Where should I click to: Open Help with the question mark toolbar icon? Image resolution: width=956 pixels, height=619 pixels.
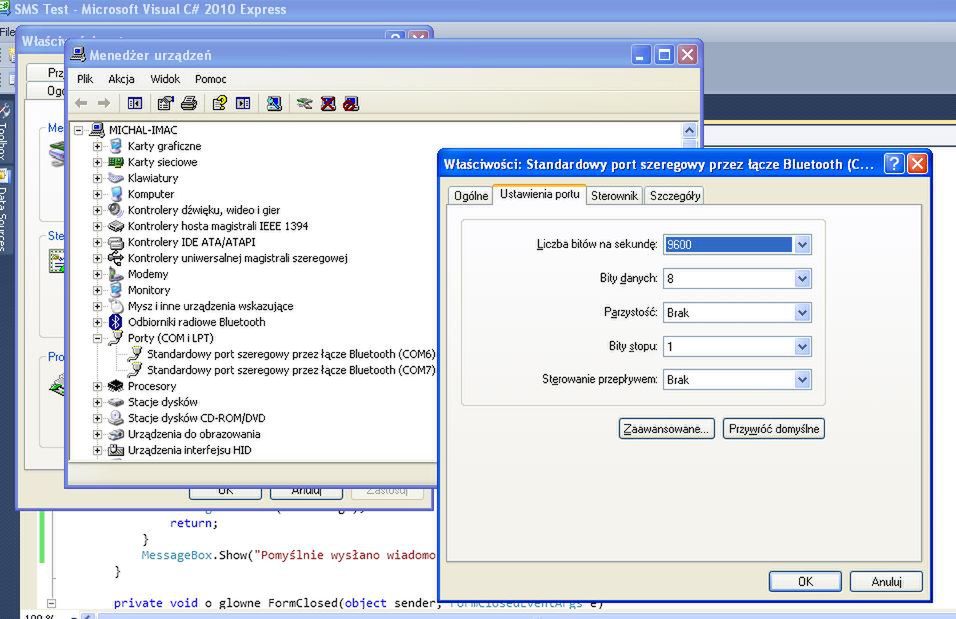[x=219, y=103]
